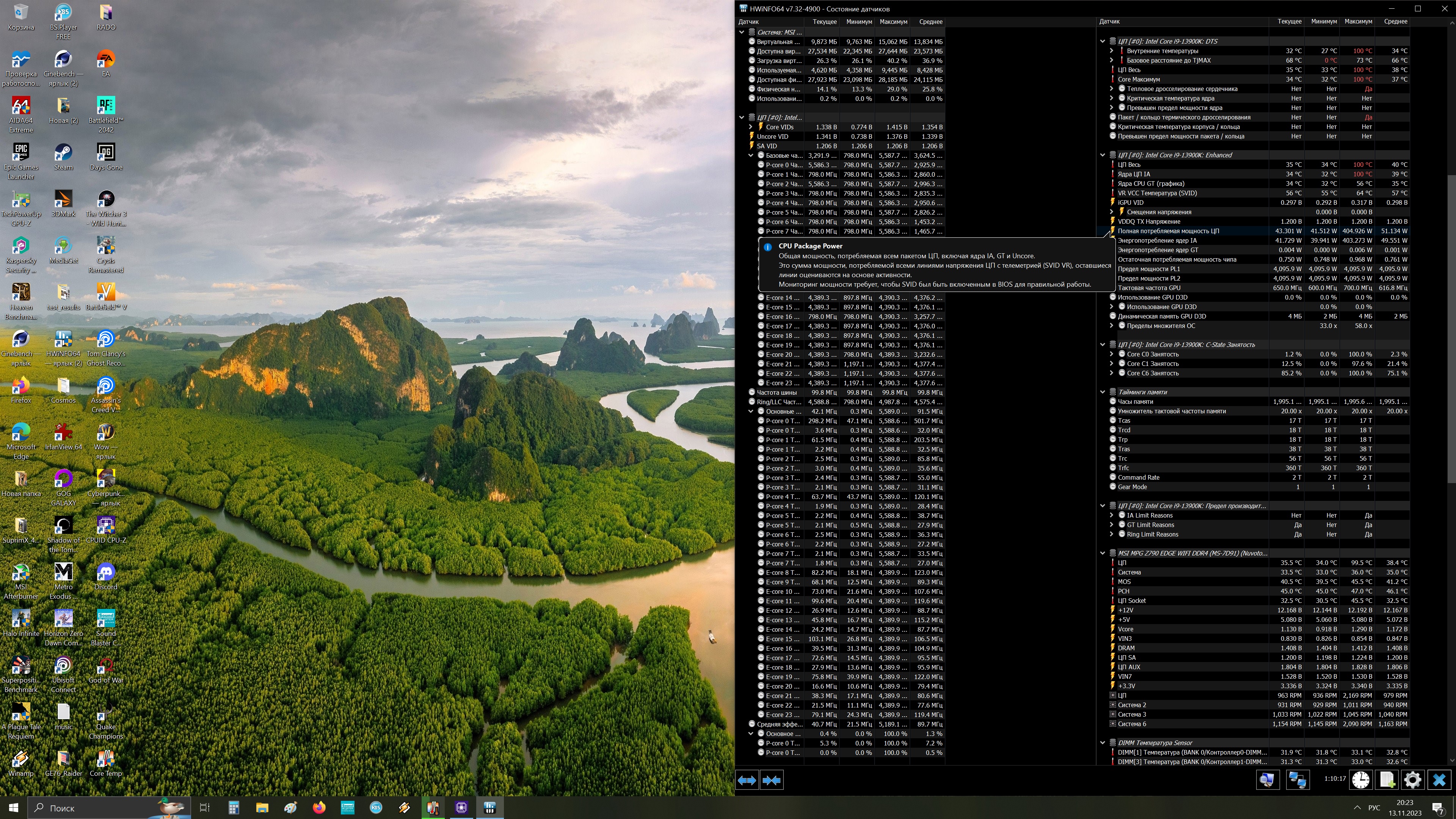Click the monitor with magnifier icon
This screenshot has height=819, width=1456.
[1268, 780]
